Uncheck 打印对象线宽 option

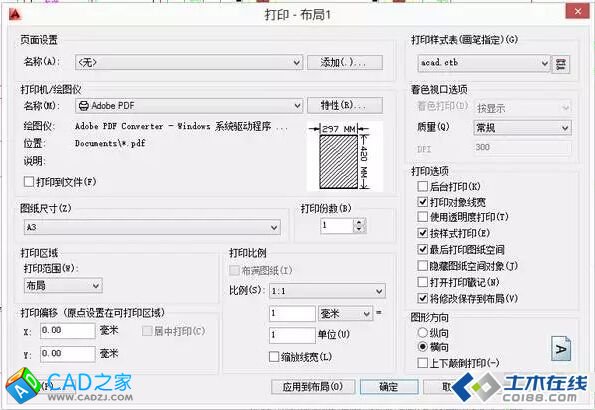(422, 202)
